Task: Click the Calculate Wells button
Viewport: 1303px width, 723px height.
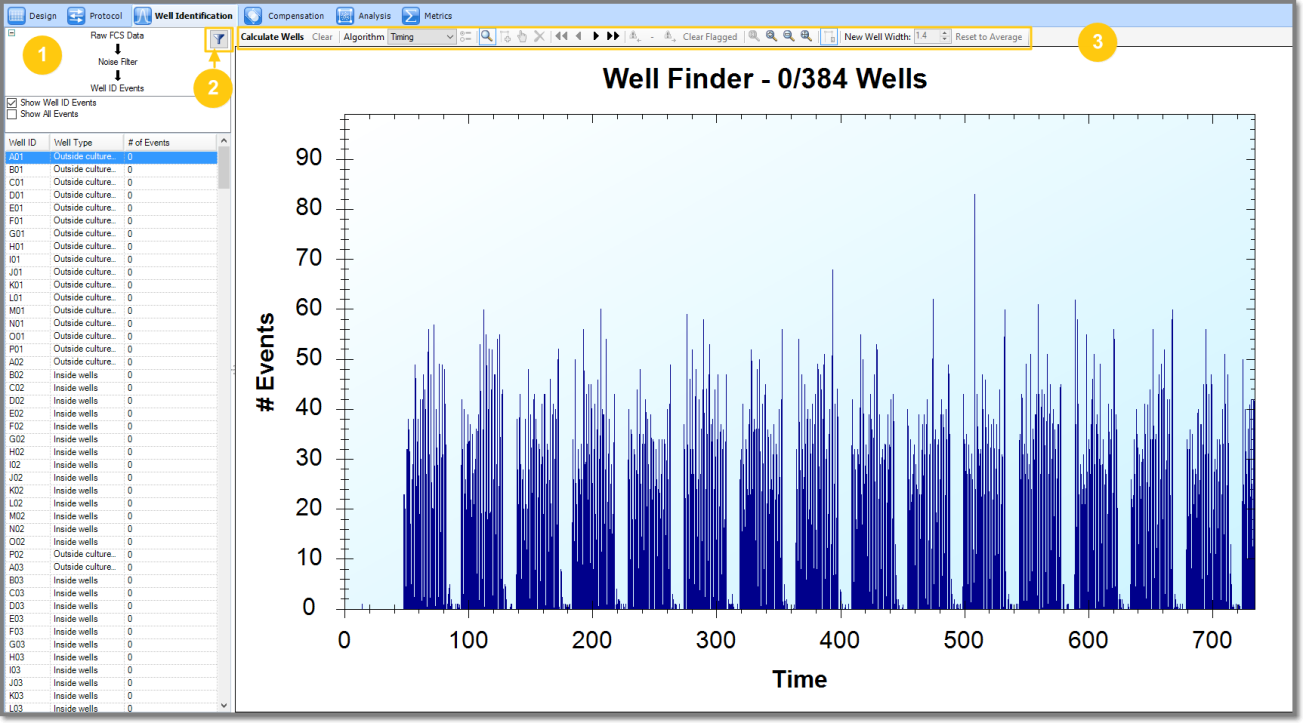Action: point(273,37)
